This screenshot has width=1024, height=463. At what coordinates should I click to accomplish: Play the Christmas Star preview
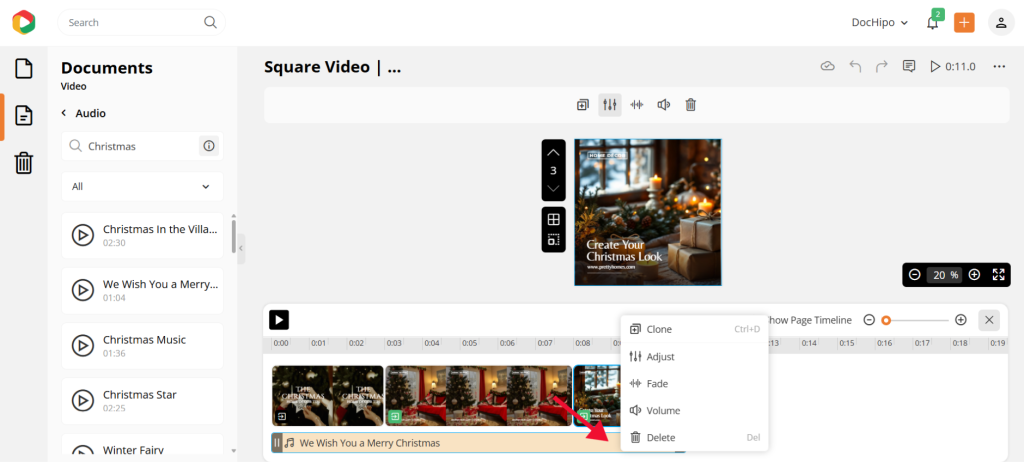pyautogui.click(x=82, y=400)
